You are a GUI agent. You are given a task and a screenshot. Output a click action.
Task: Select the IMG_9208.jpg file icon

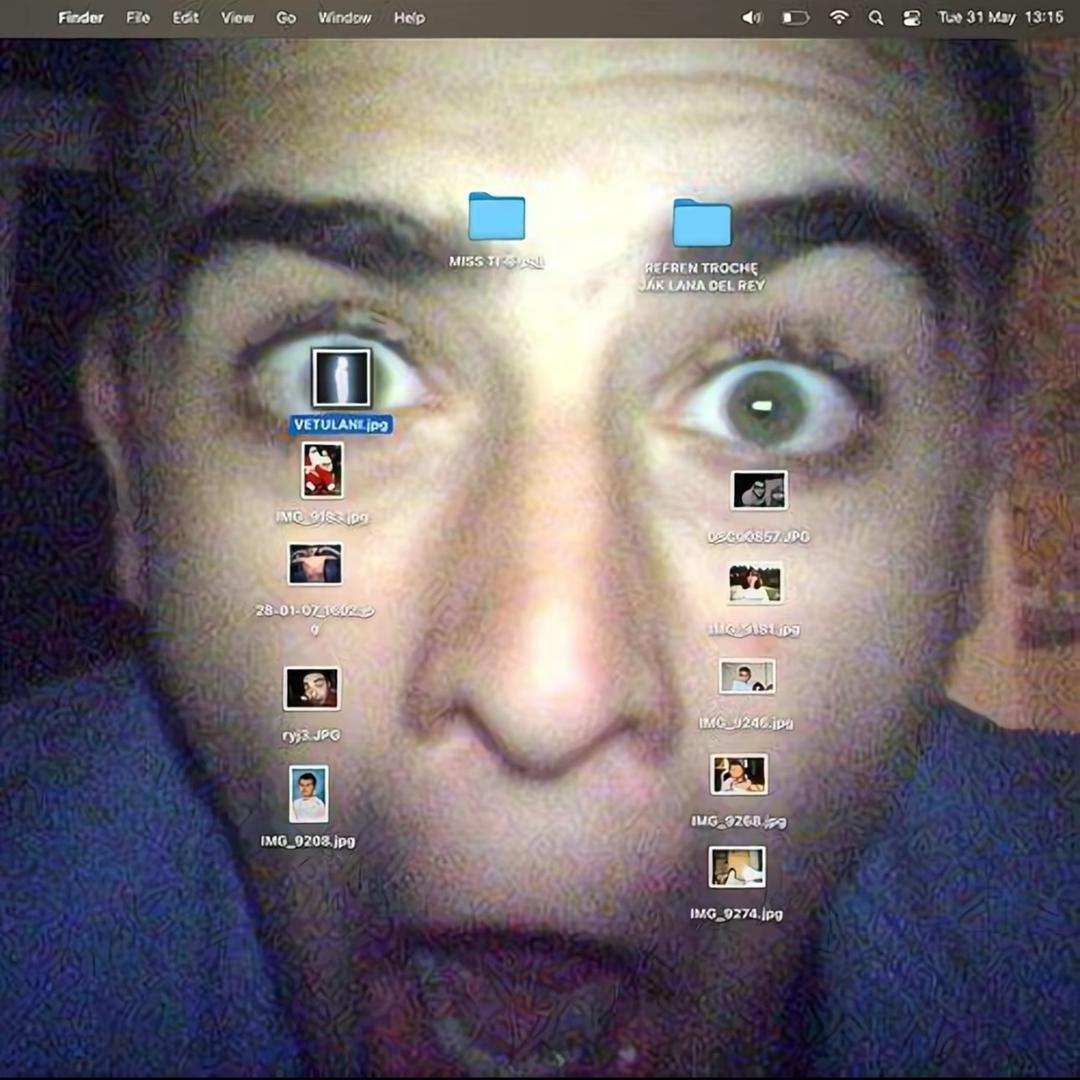tap(308, 794)
